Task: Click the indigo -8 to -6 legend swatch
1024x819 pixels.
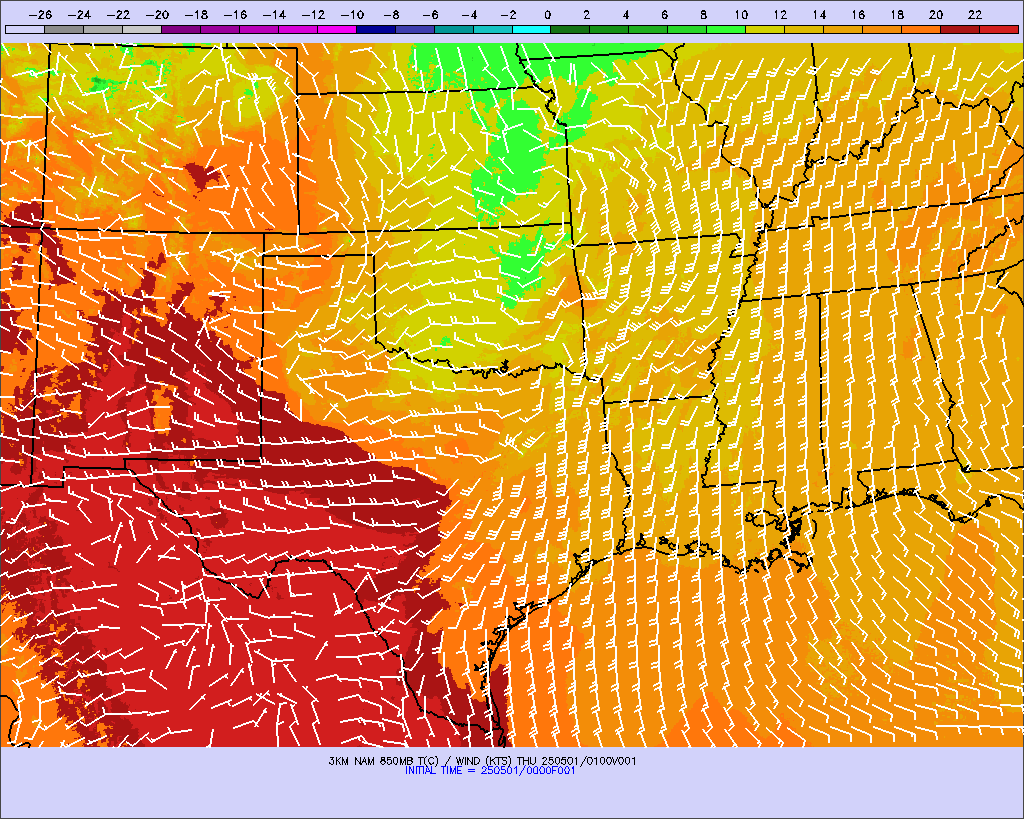Action: click(x=415, y=29)
